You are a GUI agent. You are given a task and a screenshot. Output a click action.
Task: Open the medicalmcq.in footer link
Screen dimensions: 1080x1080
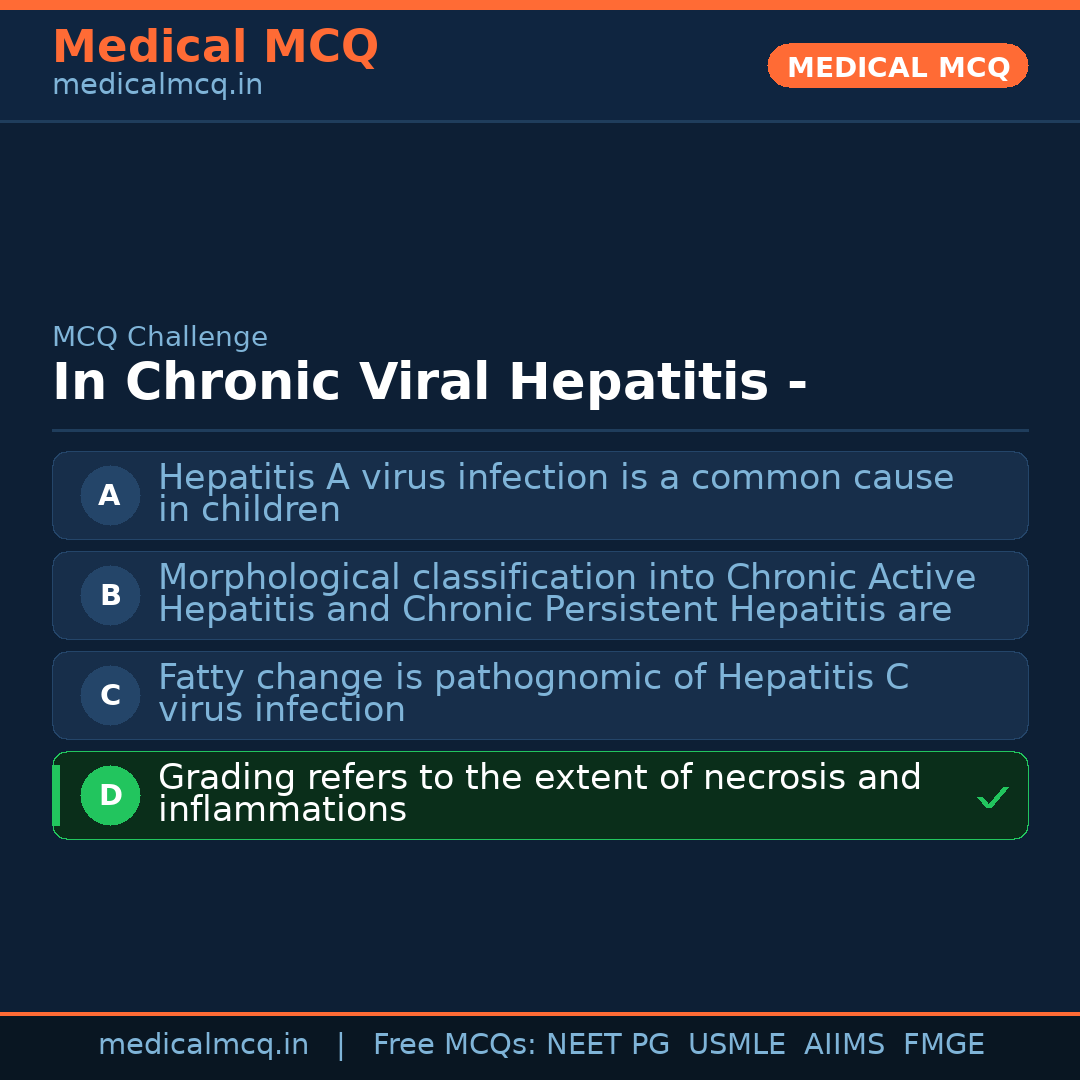click(203, 1045)
